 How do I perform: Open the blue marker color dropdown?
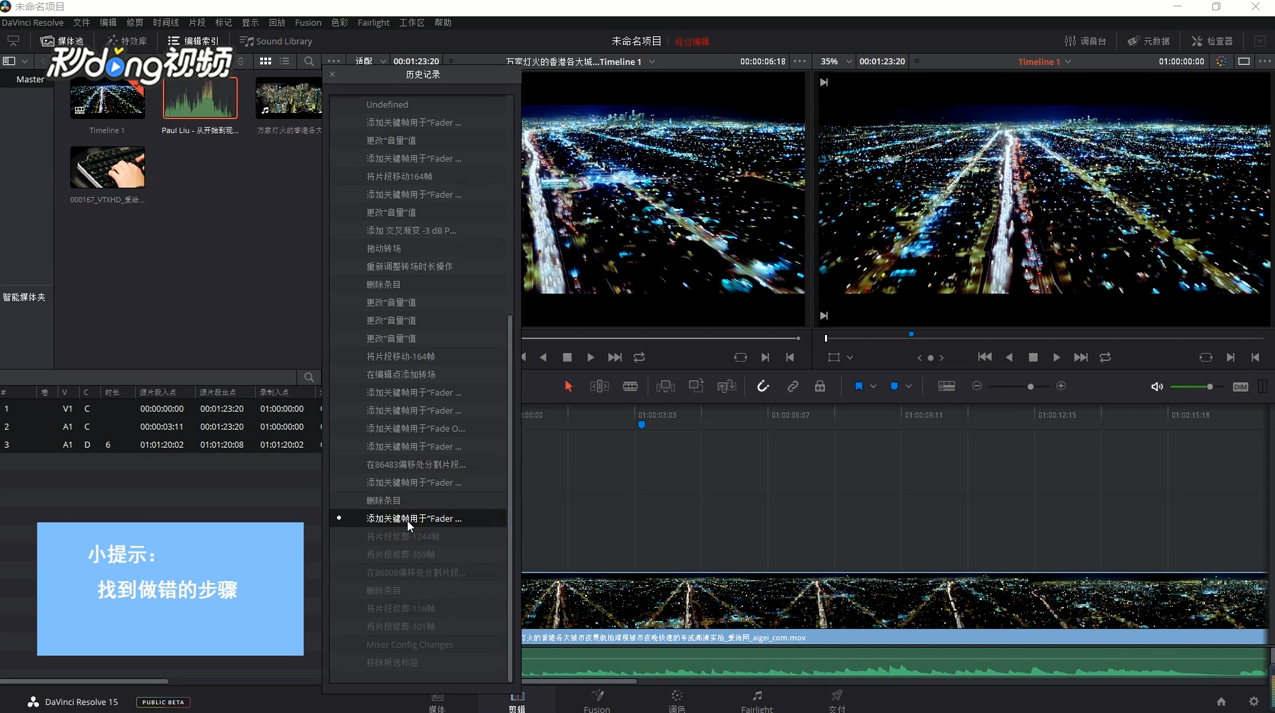[908, 387]
